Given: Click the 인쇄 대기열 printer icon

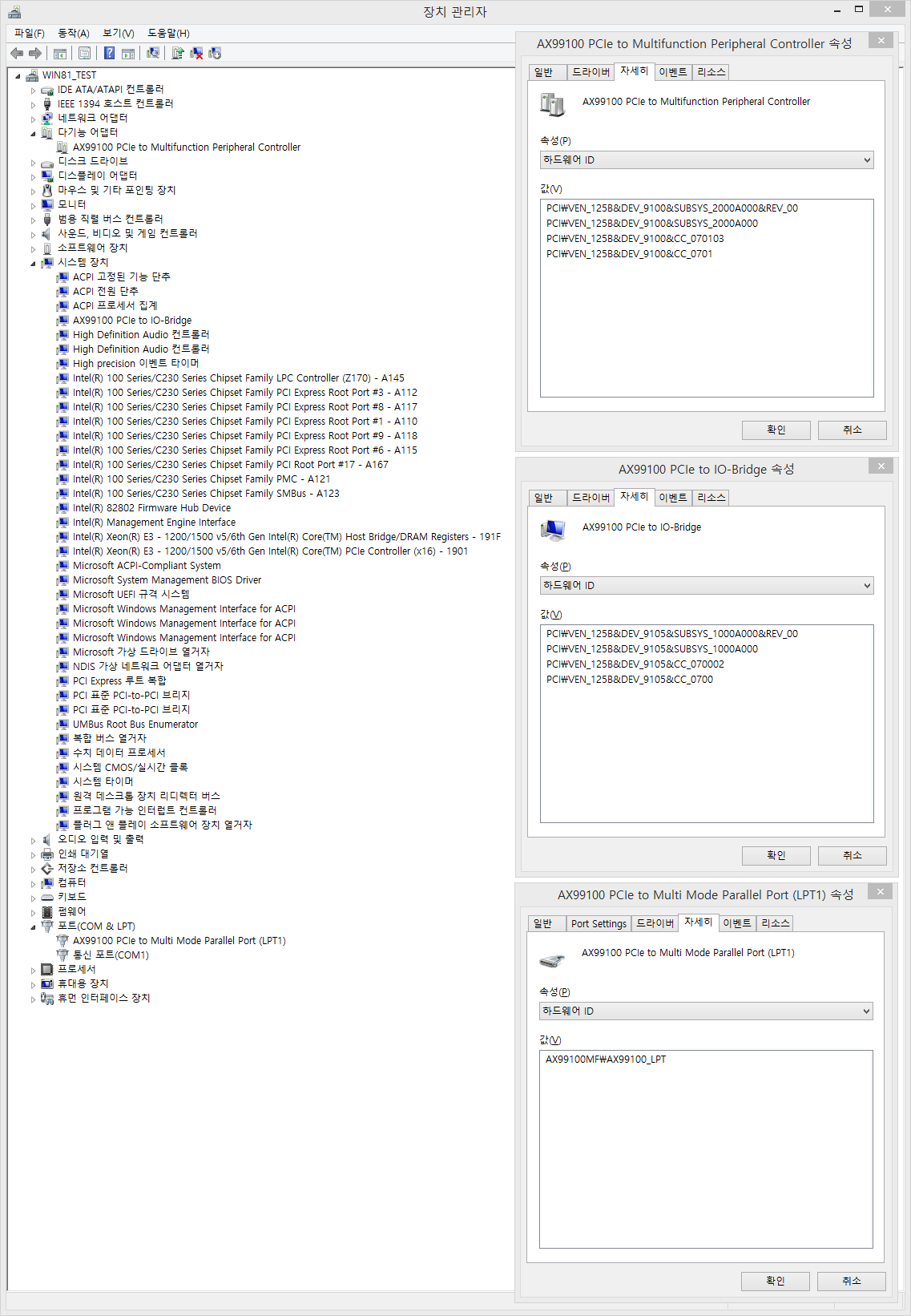Looking at the screenshot, I should [47, 854].
